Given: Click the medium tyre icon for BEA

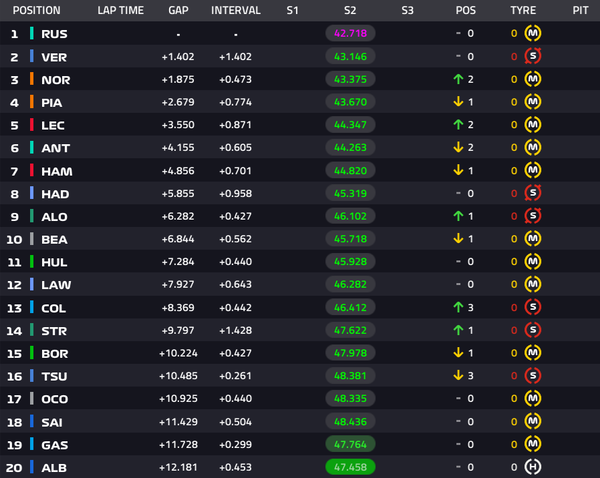Looking at the screenshot, I should pyautogui.click(x=533, y=239).
